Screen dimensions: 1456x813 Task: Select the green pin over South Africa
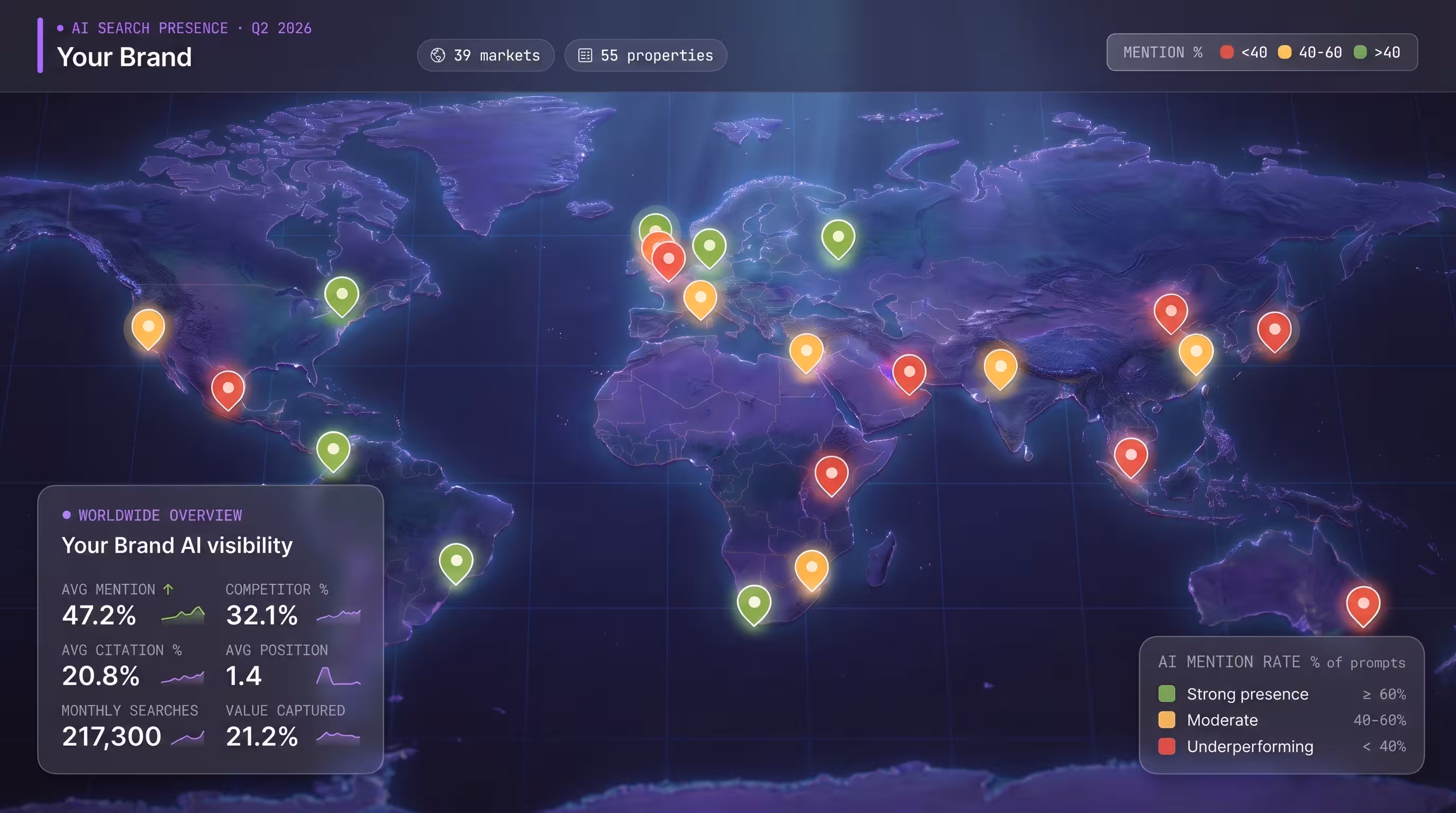[x=754, y=605]
